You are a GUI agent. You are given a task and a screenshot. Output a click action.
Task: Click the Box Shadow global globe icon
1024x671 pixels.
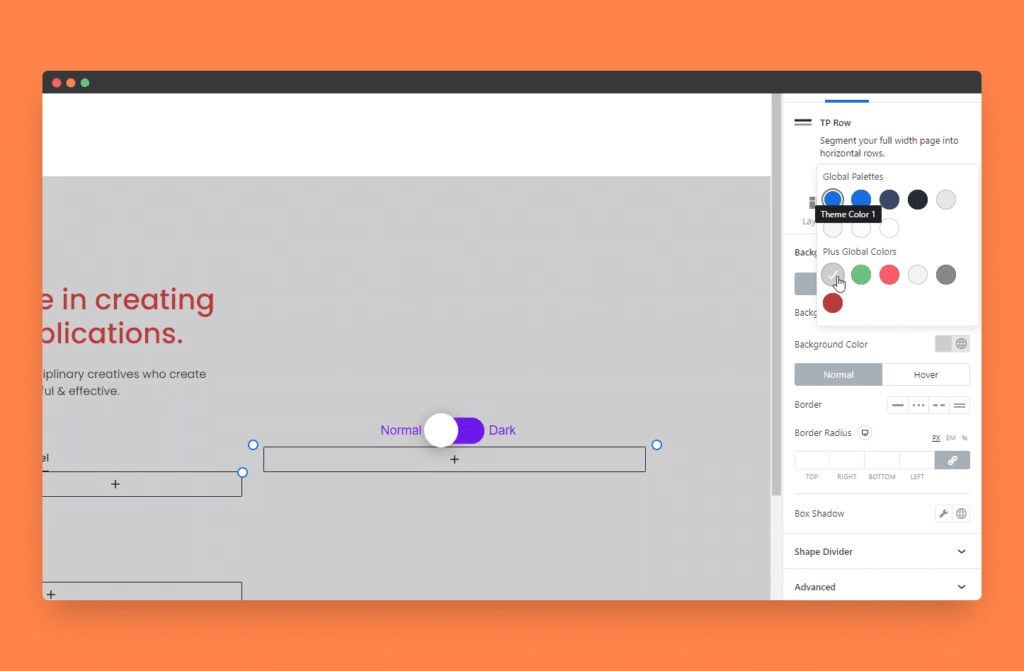point(961,513)
